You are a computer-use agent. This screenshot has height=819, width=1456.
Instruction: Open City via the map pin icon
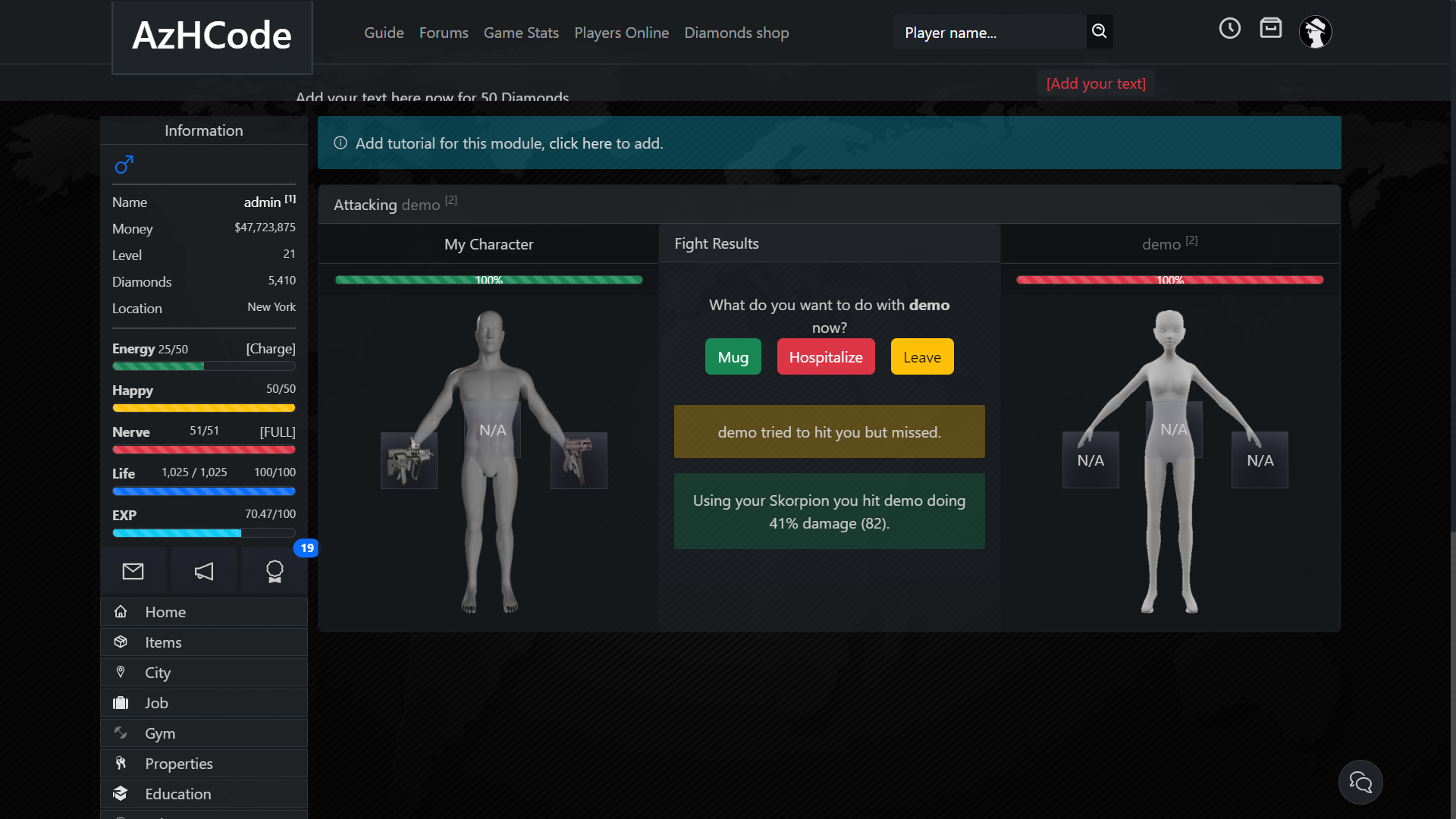121,672
